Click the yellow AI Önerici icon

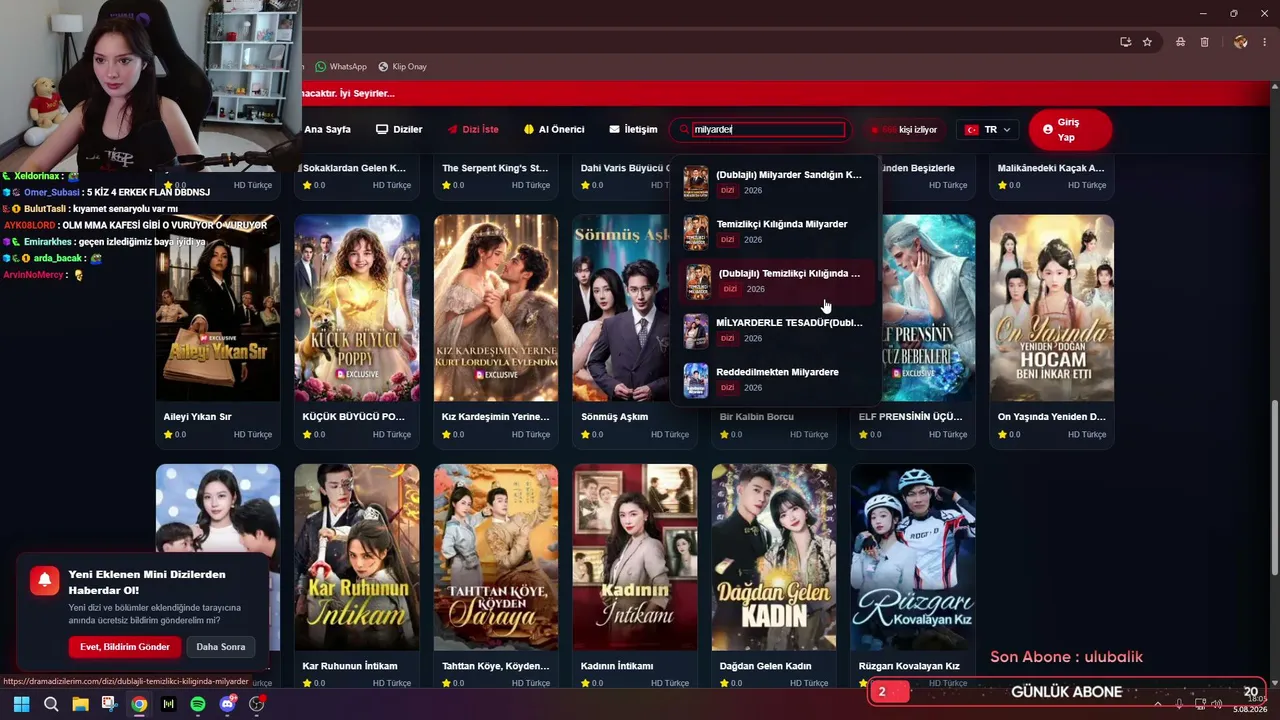[529, 129]
